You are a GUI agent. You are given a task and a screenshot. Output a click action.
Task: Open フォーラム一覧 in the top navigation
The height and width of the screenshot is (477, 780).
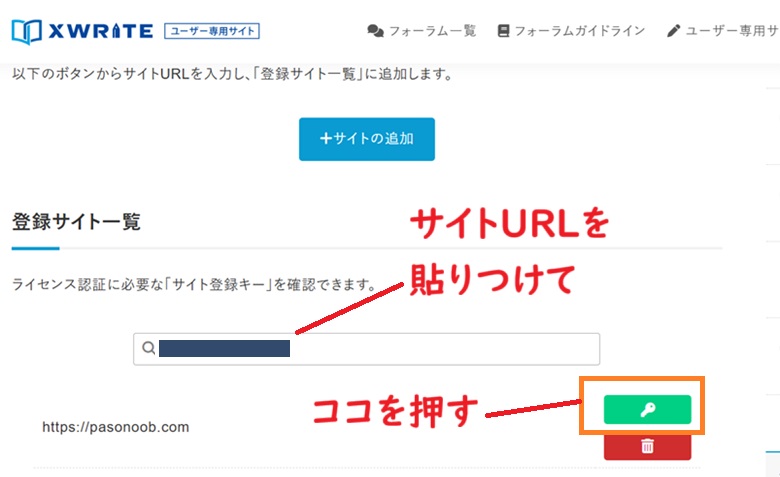click(422, 31)
